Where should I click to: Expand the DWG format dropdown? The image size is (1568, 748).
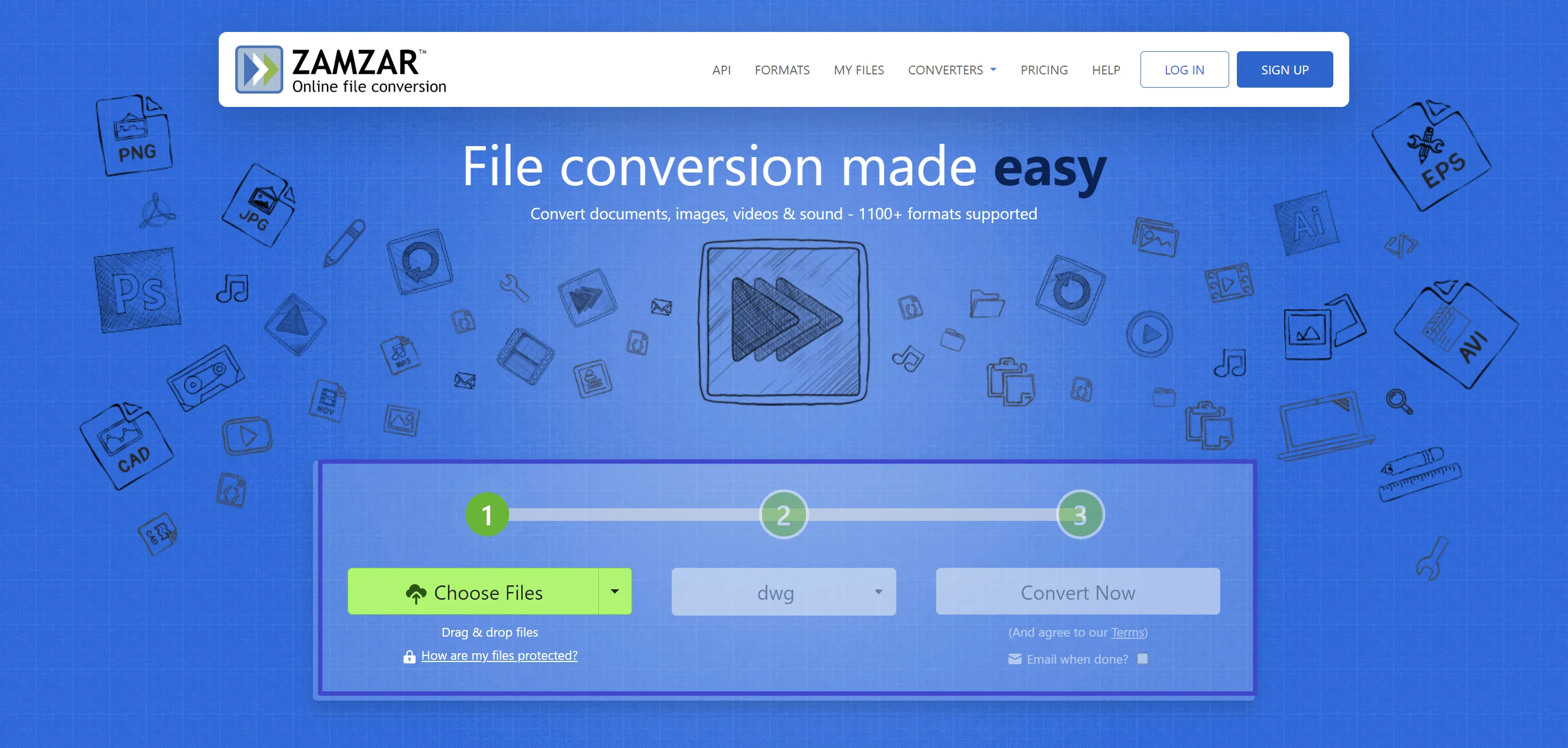pos(878,592)
